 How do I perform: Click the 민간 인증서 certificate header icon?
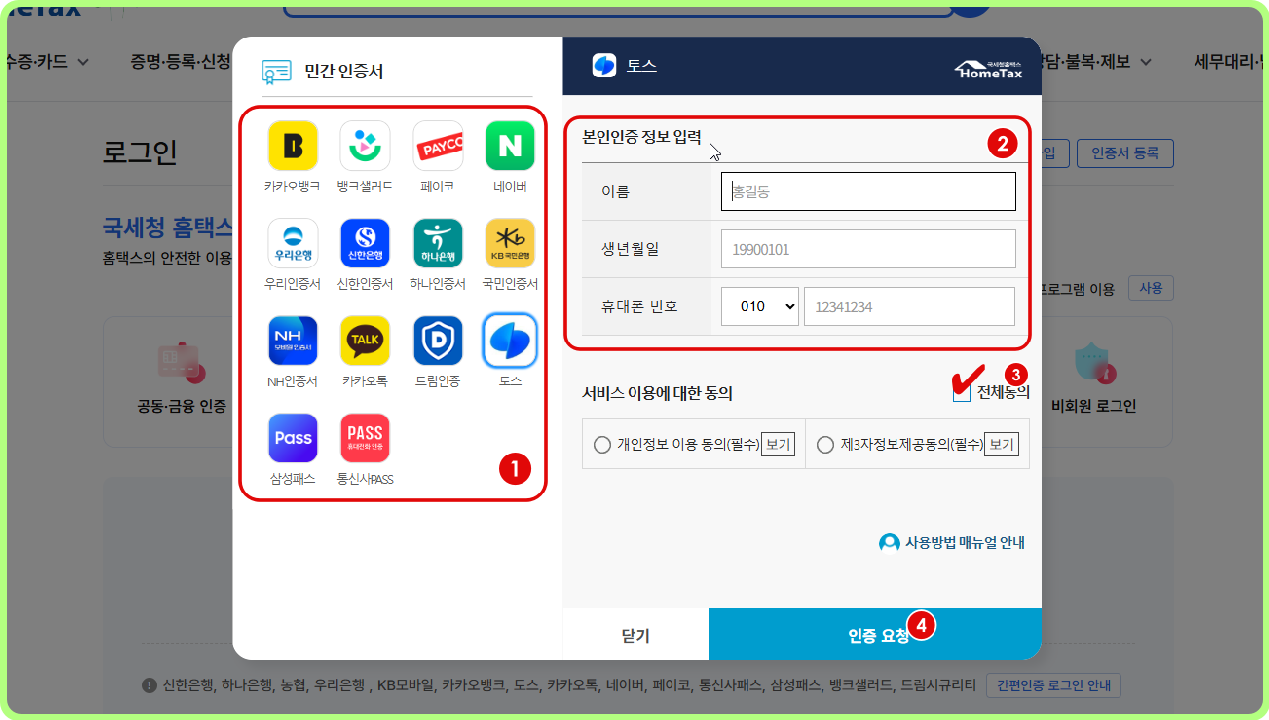276,71
